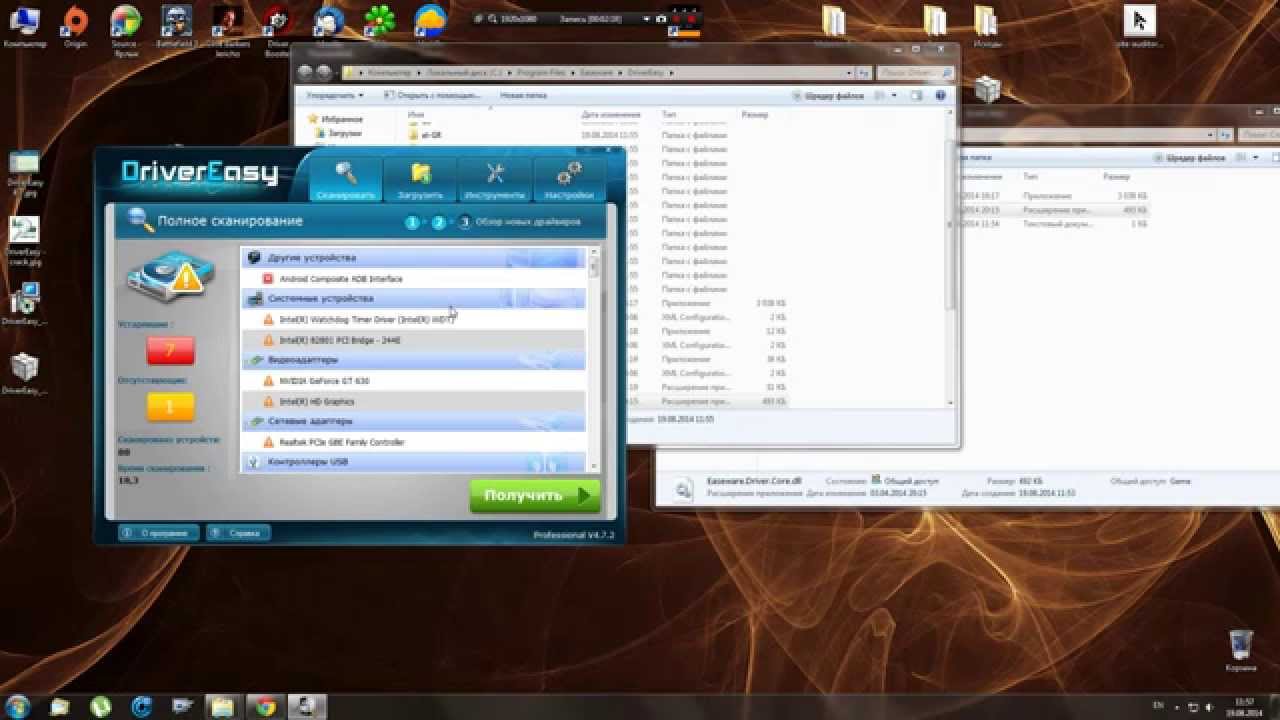Click the Windows Start button

click(x=18, y=706)
